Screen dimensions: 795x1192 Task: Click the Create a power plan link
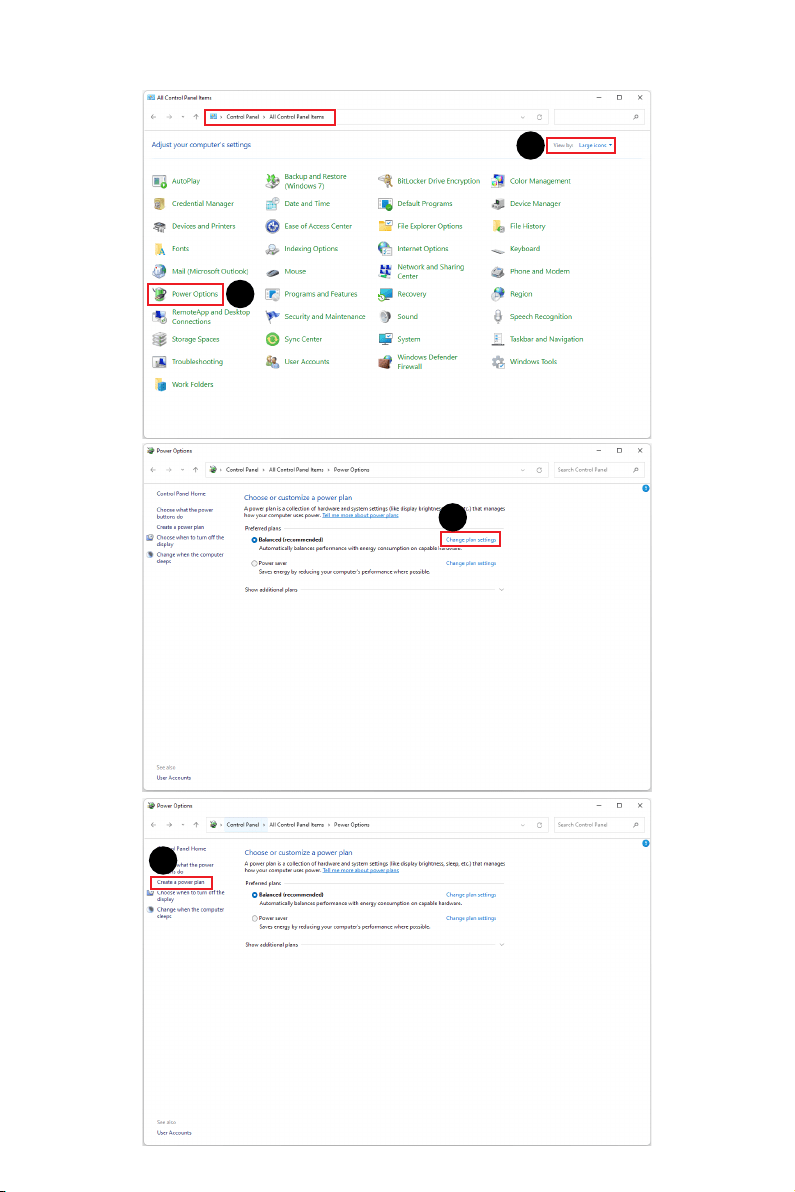(x=181, y=883)
